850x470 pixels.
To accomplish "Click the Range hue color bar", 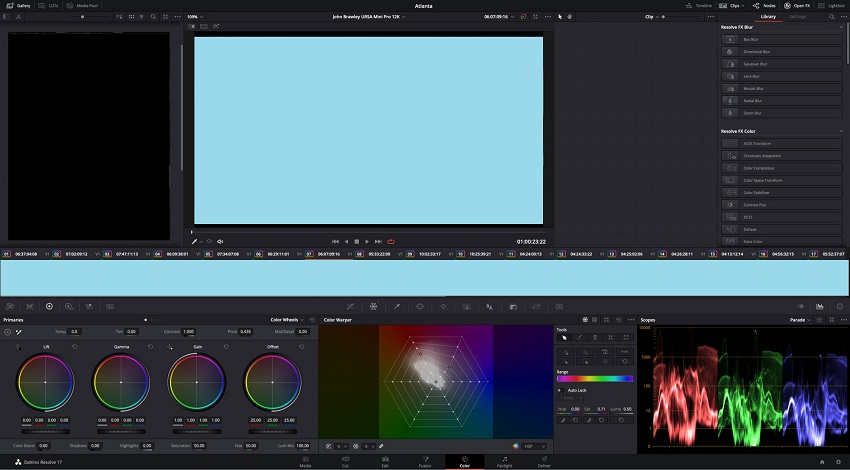I will click(595, 379).
